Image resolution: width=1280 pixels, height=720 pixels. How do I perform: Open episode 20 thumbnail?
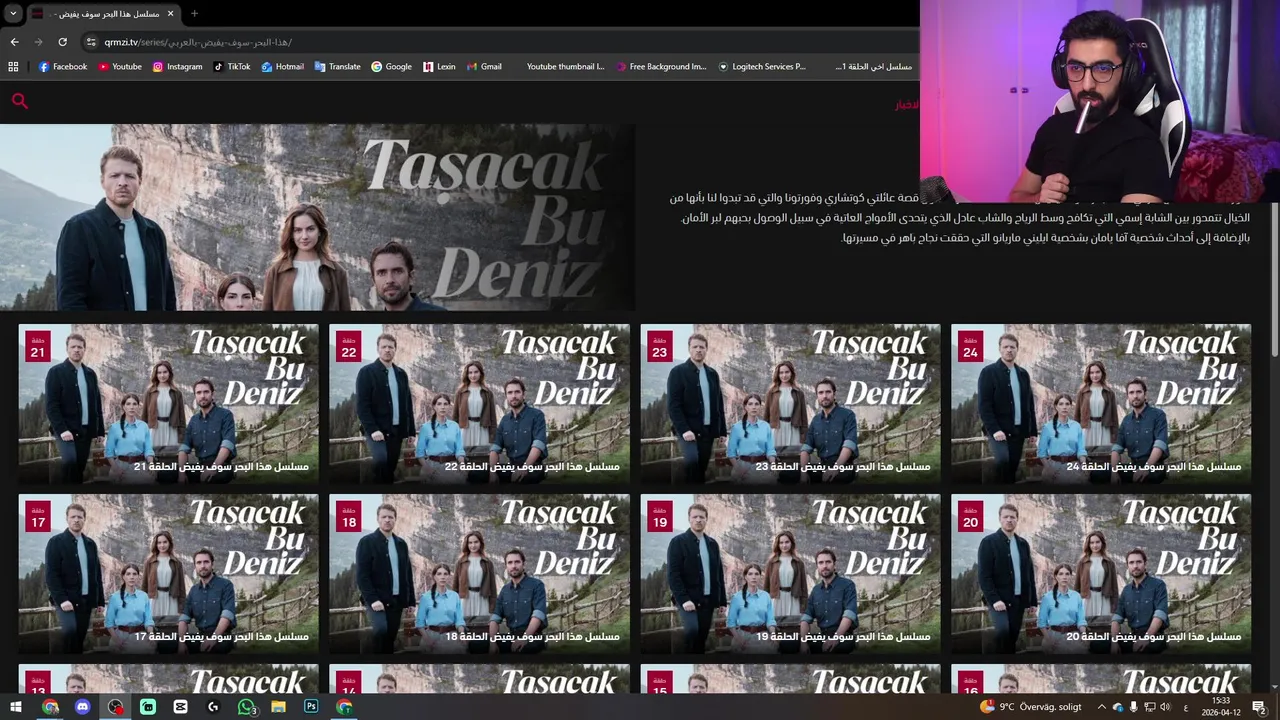1101,573
